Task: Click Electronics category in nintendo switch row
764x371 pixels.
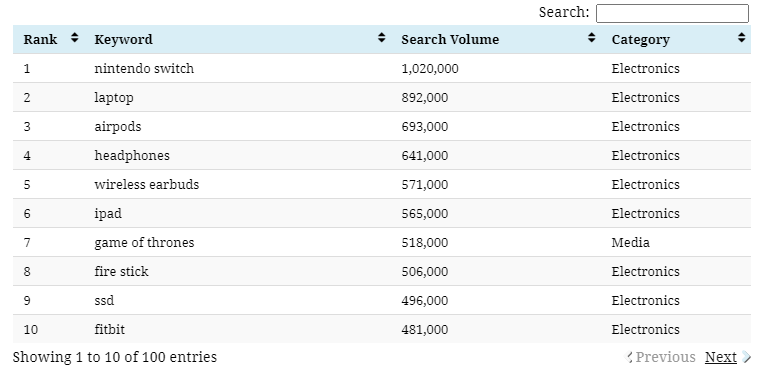Action: pos(646,68)
